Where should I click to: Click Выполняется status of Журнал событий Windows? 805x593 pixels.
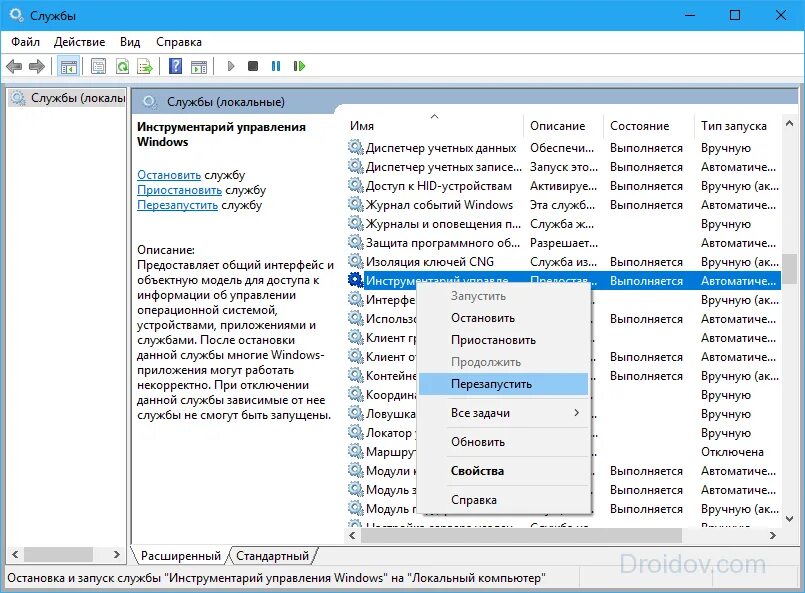pyautogui.click(x=646, y=205)
